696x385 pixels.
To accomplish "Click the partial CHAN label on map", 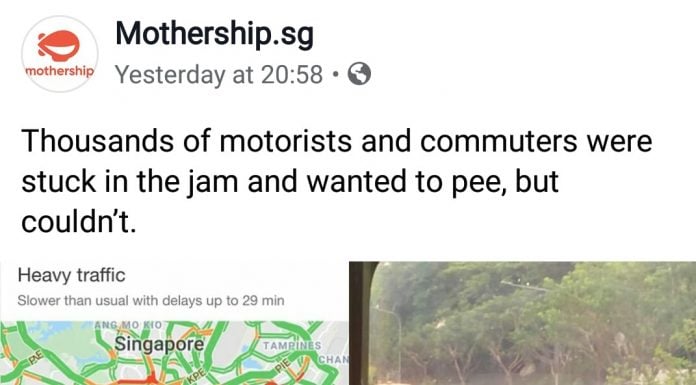I will click(x=334, y=359).
